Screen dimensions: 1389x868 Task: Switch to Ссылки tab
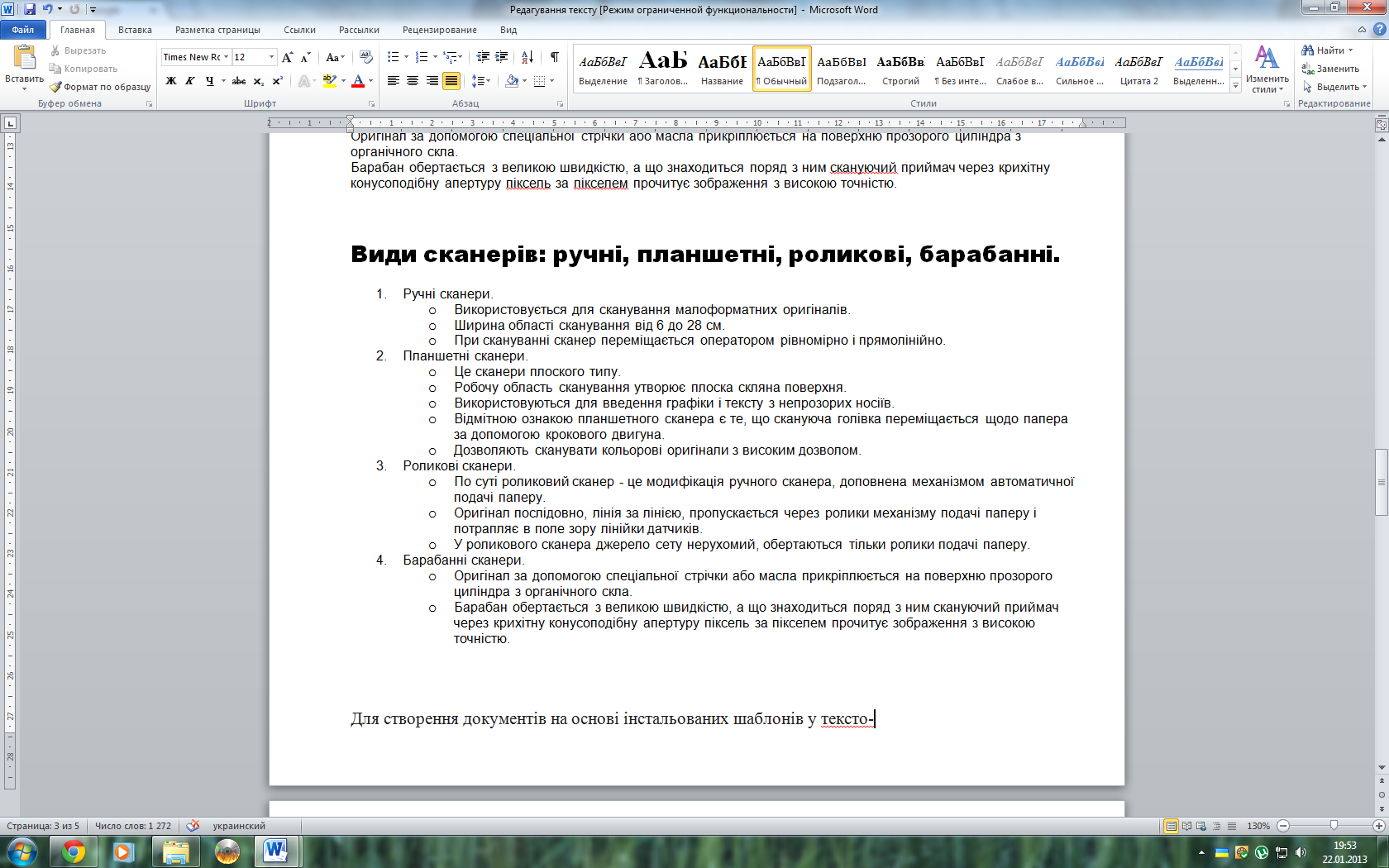299,30
